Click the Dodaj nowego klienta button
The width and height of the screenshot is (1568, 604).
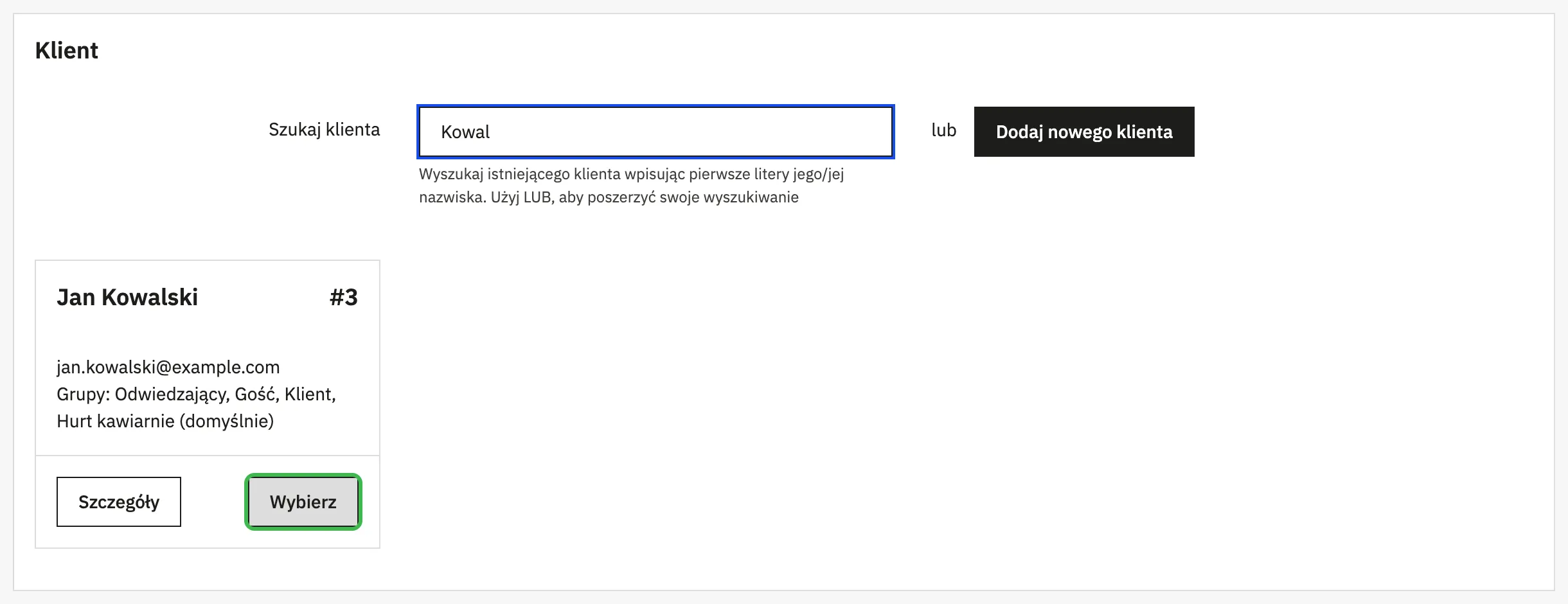coord(1084,132)
